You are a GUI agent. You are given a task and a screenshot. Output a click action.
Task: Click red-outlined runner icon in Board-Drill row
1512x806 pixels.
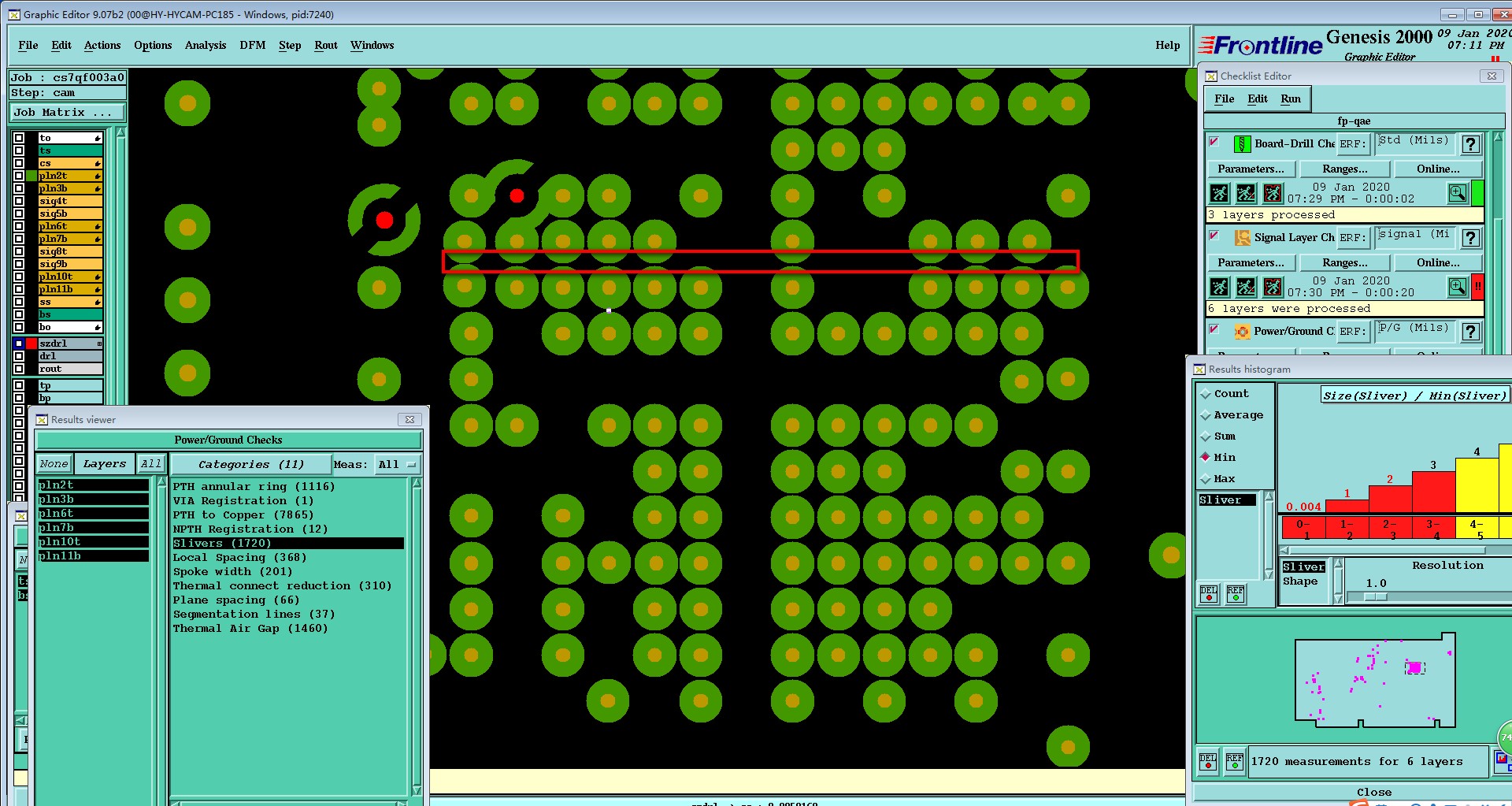[1273, 193]
